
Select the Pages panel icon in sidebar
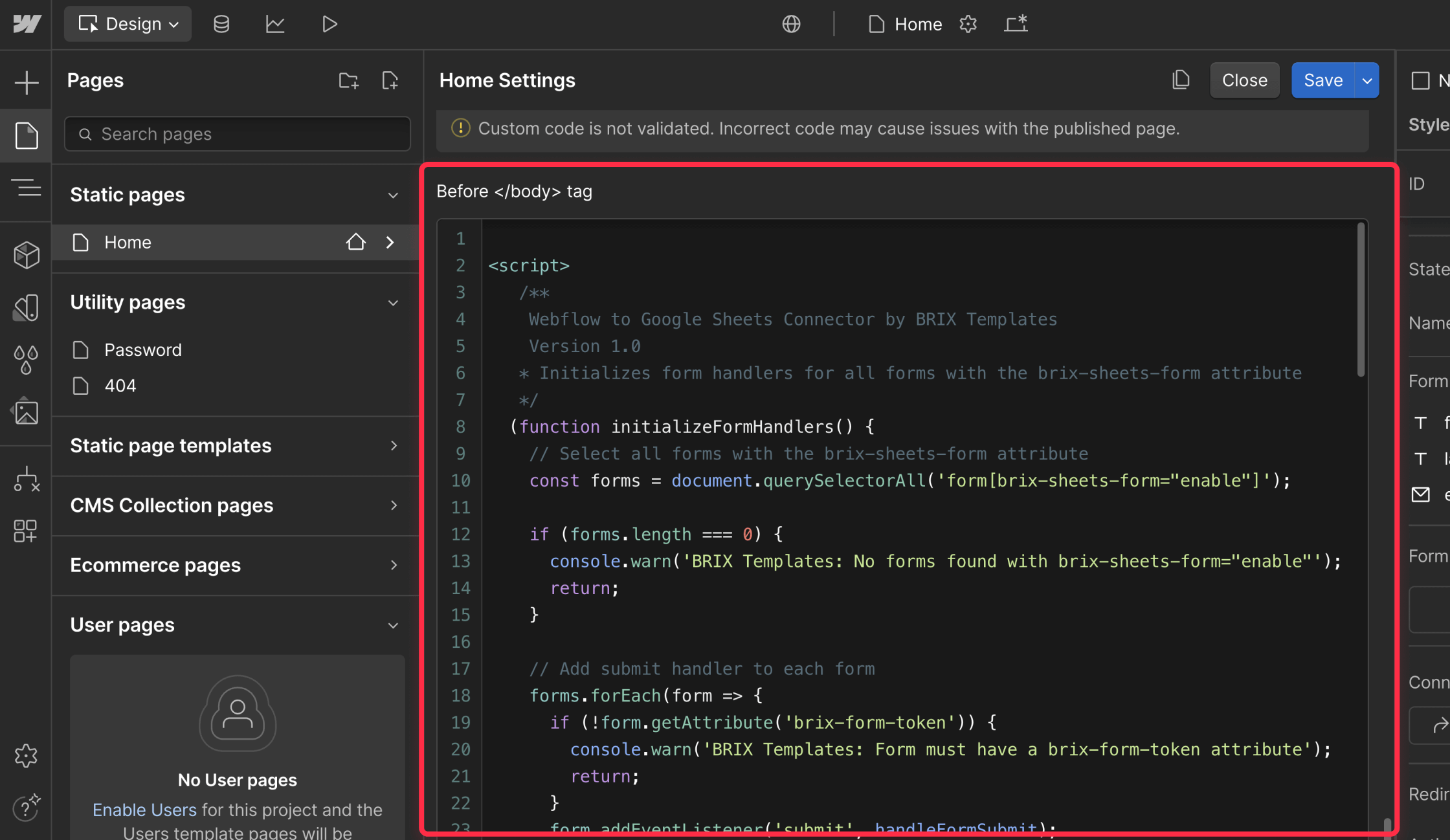tap(26, 135)
